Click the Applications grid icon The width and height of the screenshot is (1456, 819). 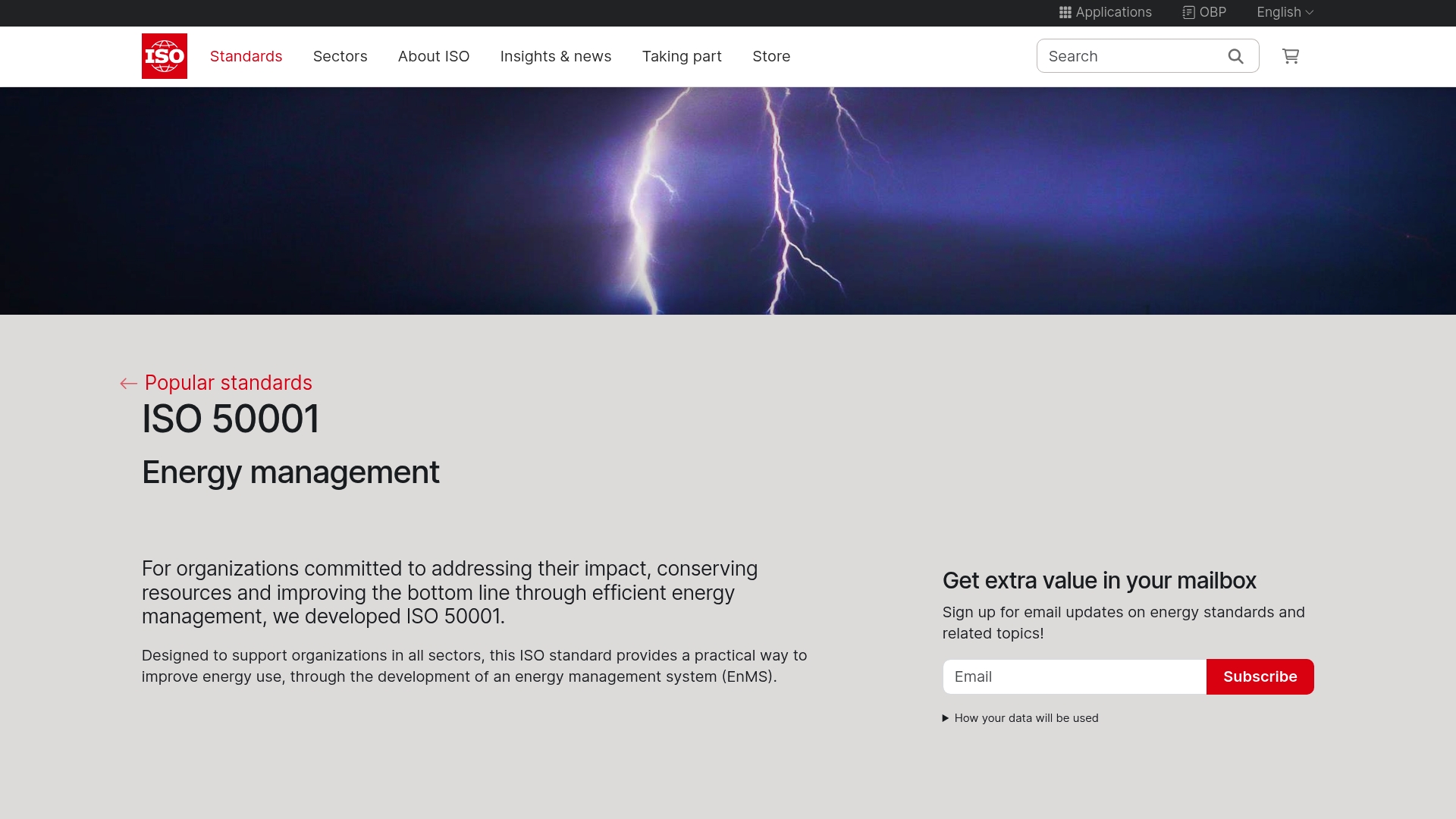(1065, 12)
